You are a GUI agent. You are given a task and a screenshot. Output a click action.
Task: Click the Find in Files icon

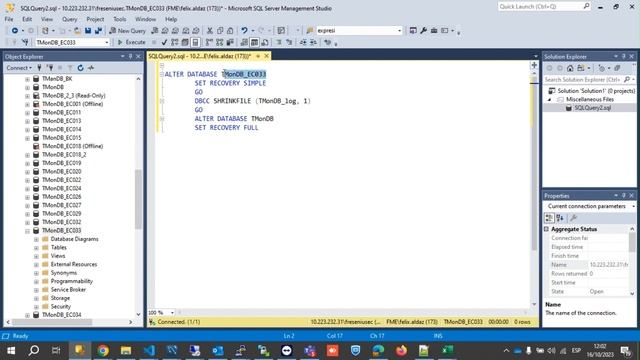[x=310, y=31]
